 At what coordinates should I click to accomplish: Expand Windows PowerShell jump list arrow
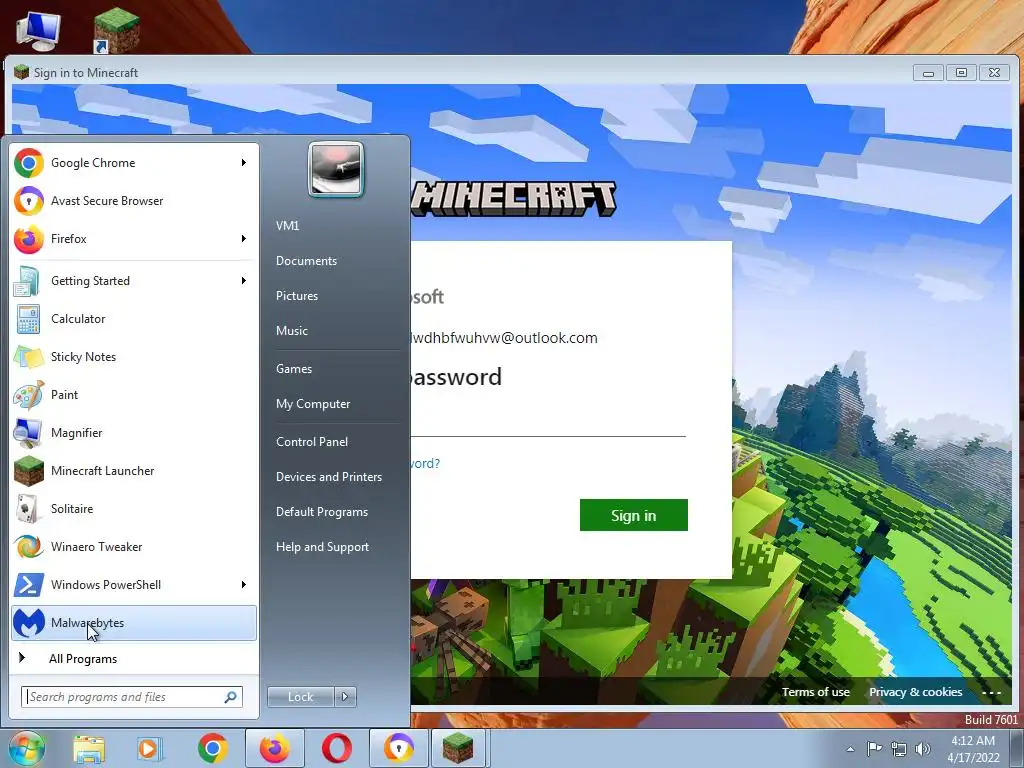pyautogui.click(x=244, y=584)
